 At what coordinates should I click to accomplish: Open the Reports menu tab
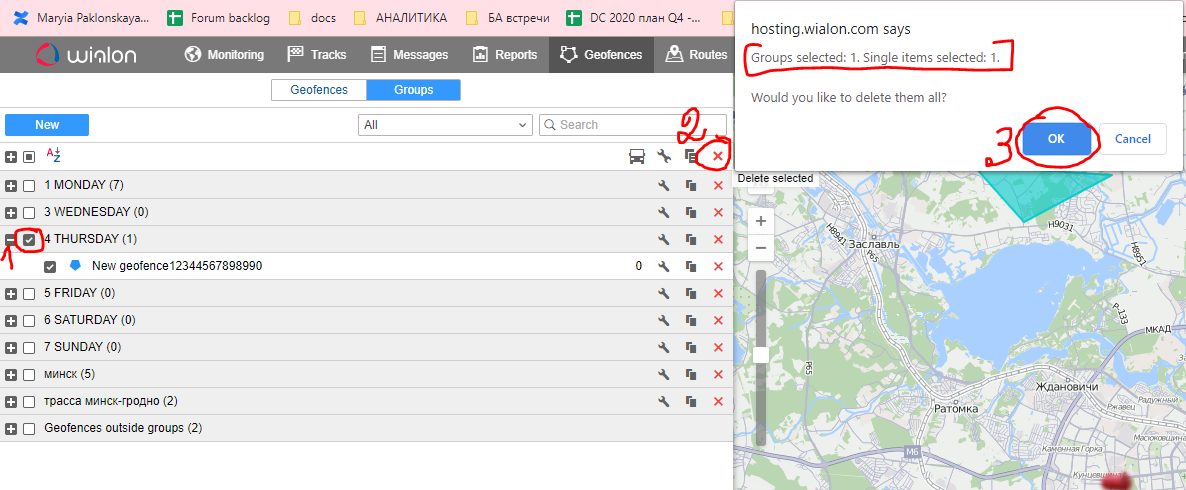pos(505,55)
